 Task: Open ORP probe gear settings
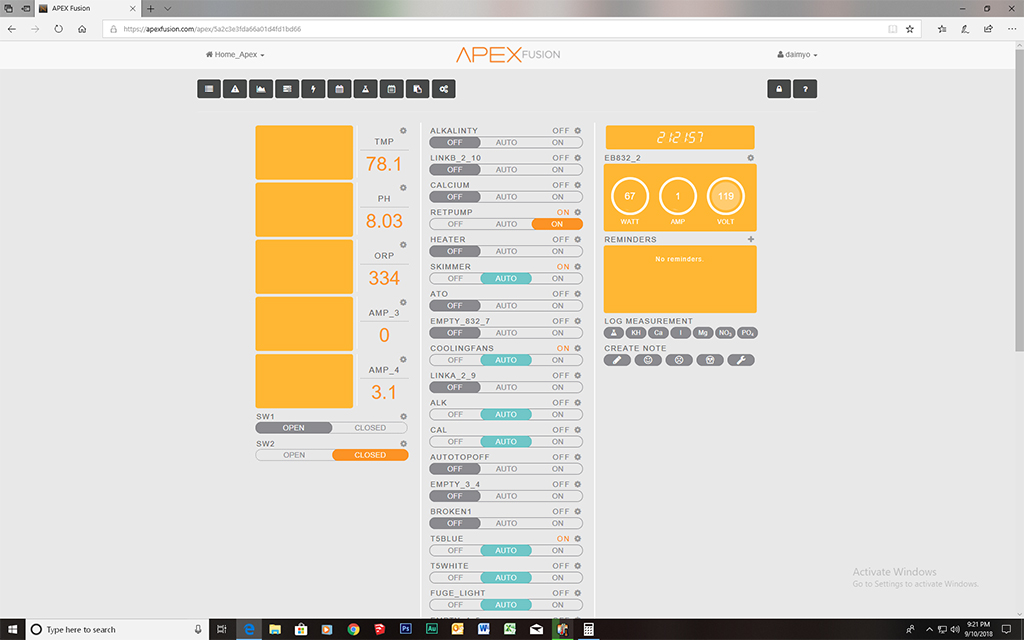pos(404,245)
